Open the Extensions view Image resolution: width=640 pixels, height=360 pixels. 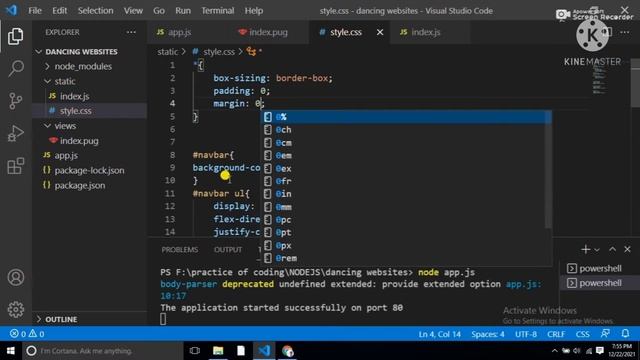(x=16, y=166)
